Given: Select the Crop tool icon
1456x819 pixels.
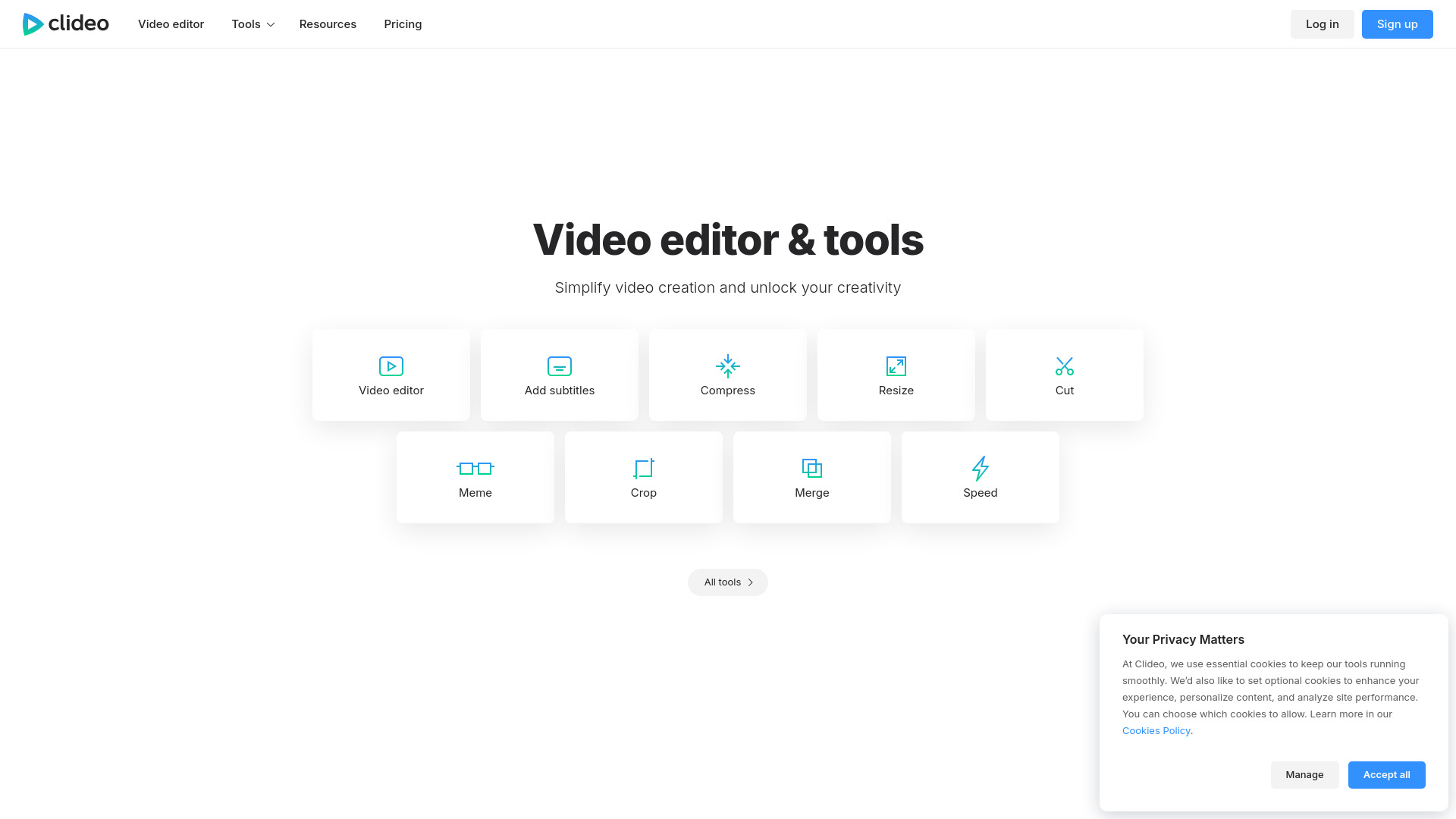Looking at the screenshot, I should pyautogui.click(x=643, y=468).
